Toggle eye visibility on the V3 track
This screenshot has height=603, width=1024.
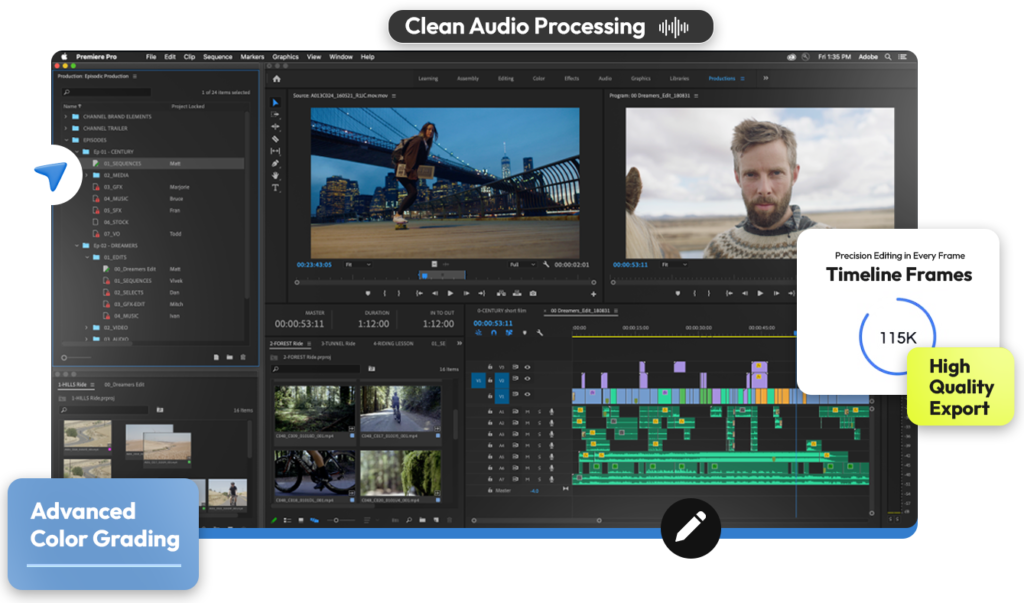tap(528, 367)
